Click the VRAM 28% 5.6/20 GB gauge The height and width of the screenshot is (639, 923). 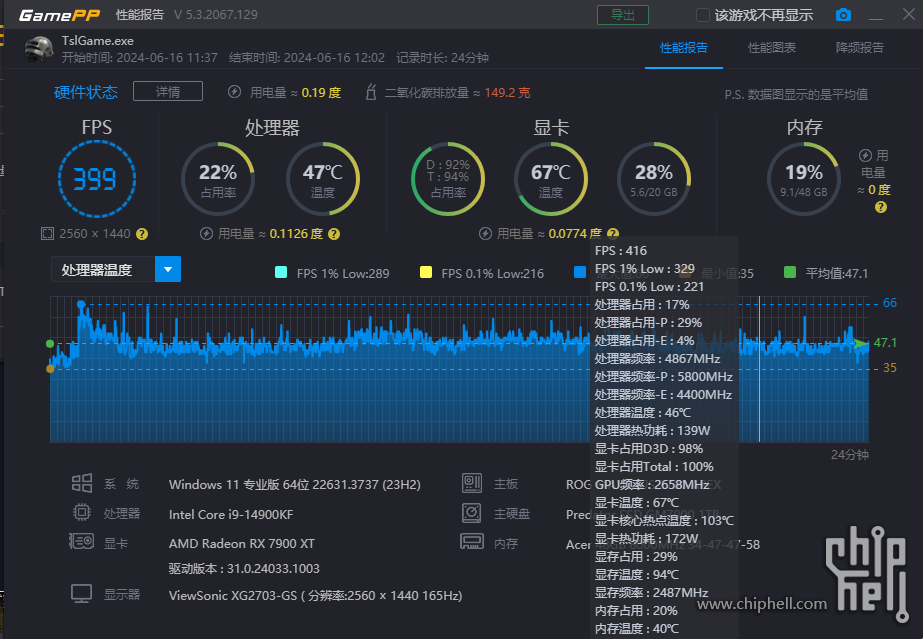(653, 179)
